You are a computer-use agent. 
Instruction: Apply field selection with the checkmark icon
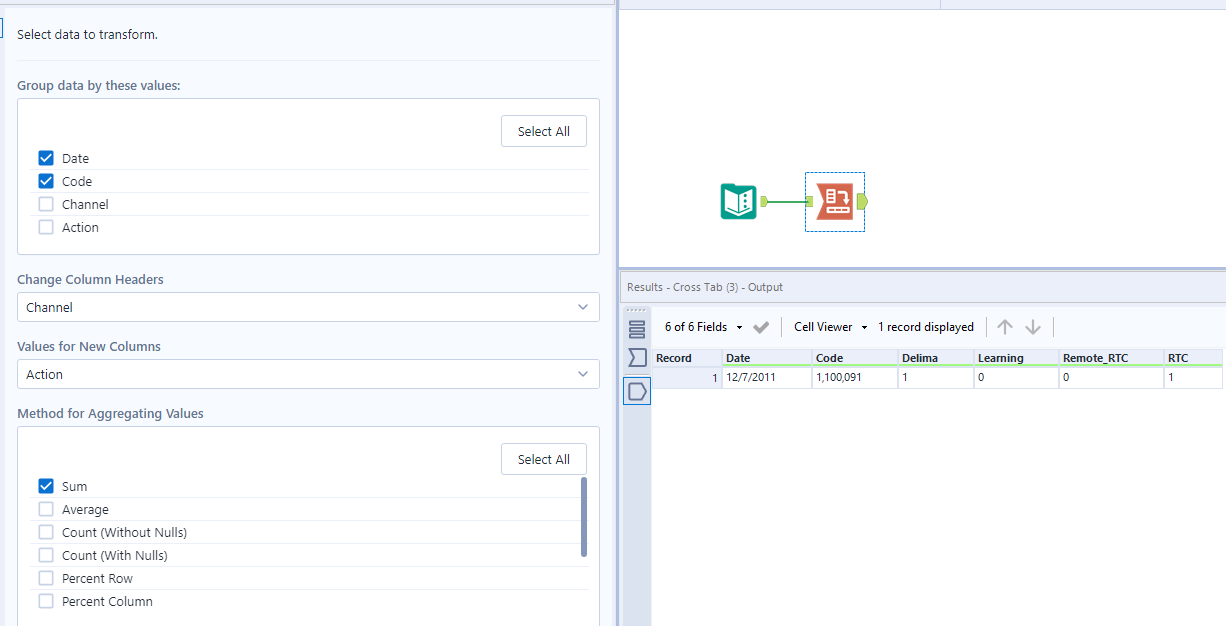760,326
